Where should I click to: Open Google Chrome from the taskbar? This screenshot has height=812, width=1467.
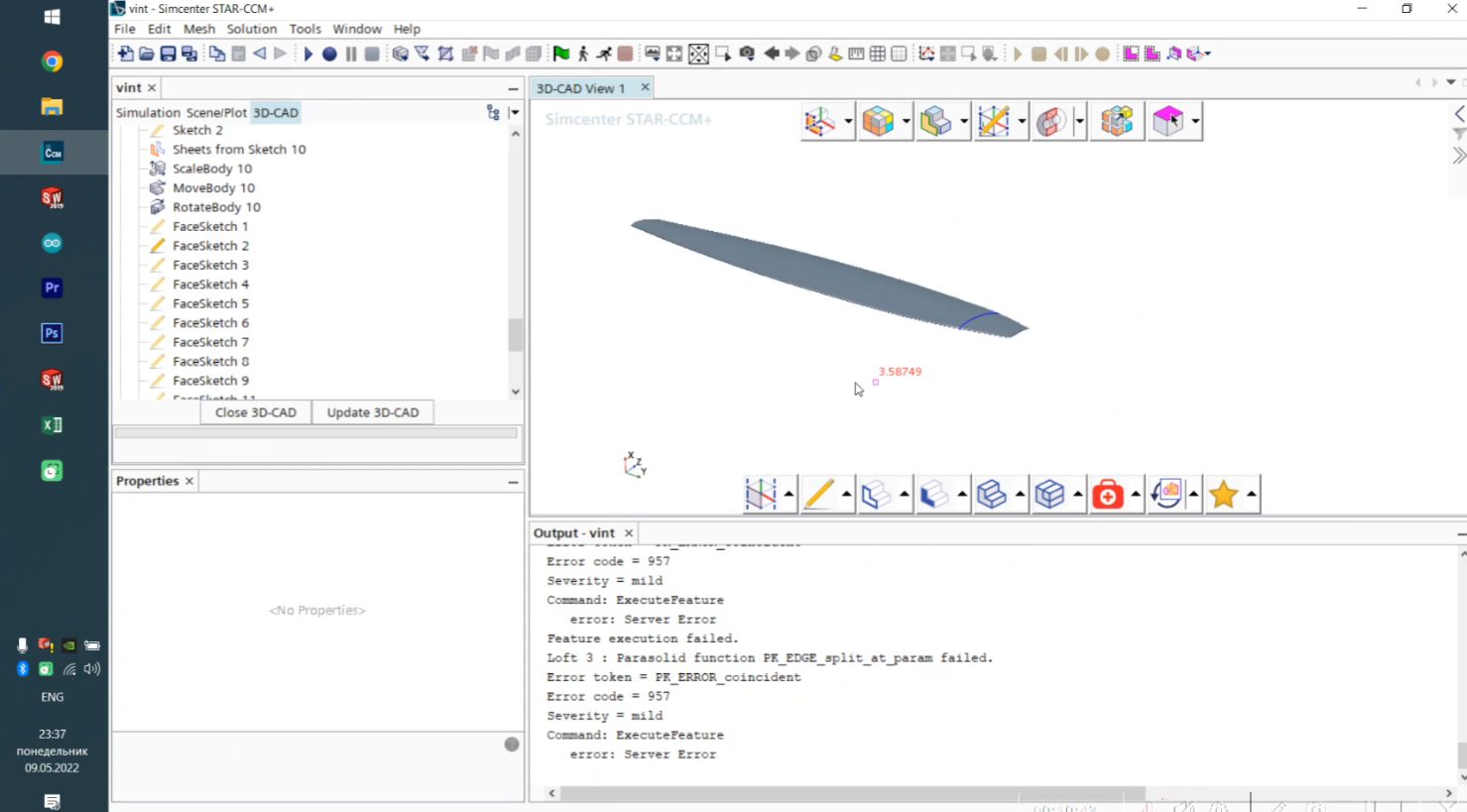(x=53, y=61)
